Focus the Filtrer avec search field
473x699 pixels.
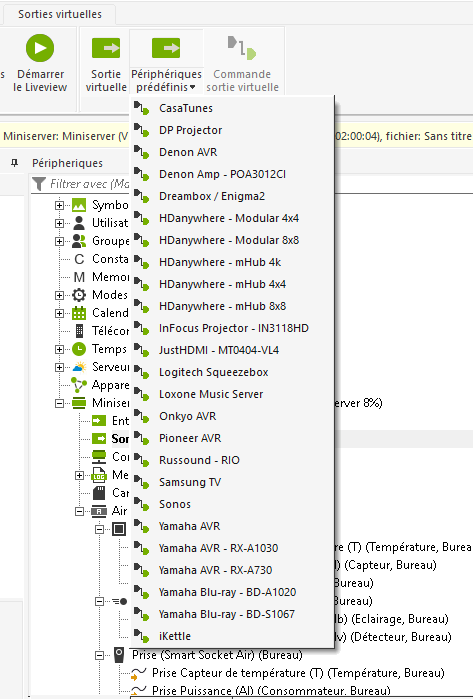click(89, 184)
